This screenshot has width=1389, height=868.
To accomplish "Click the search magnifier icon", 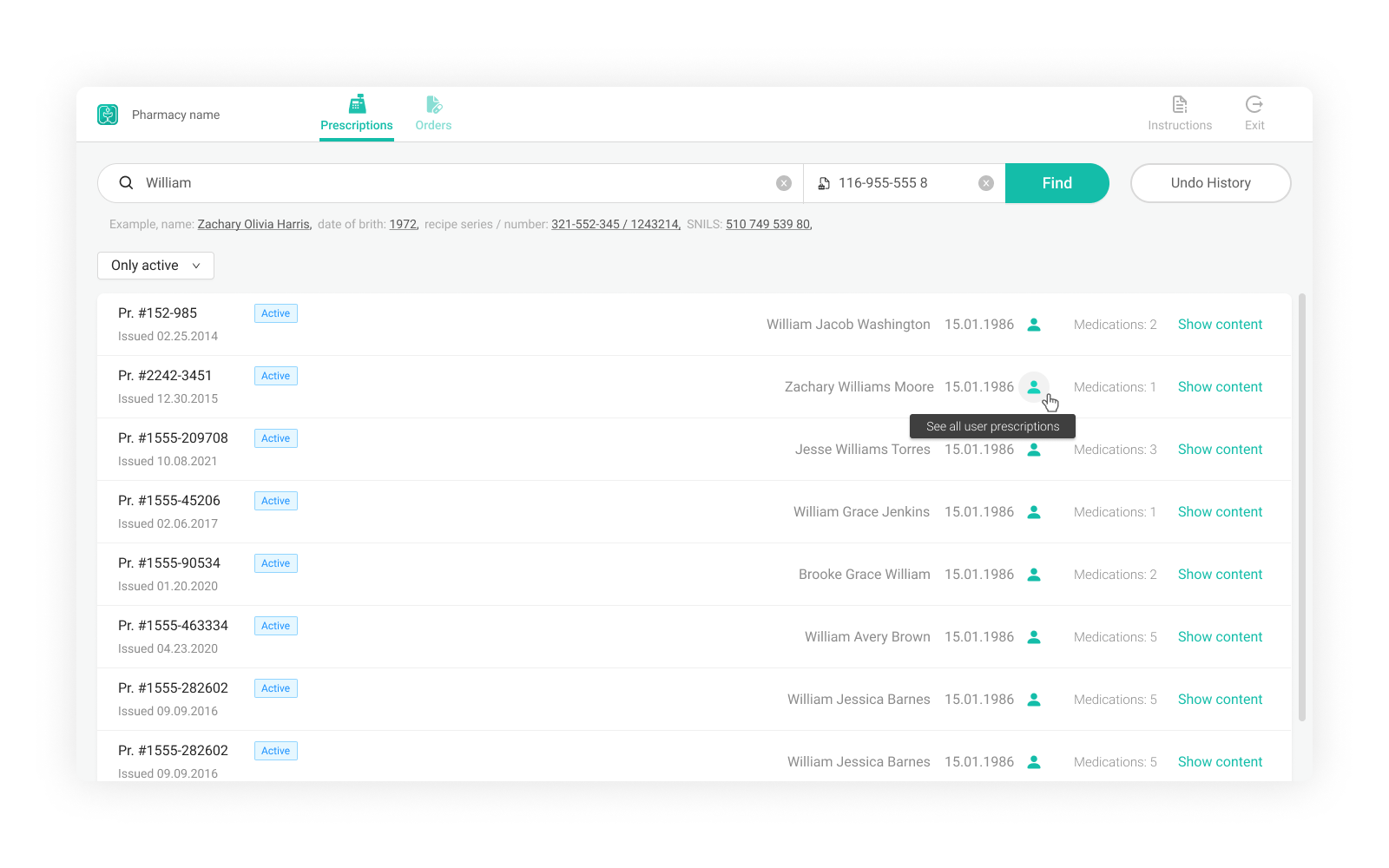I will pos(126,183).
